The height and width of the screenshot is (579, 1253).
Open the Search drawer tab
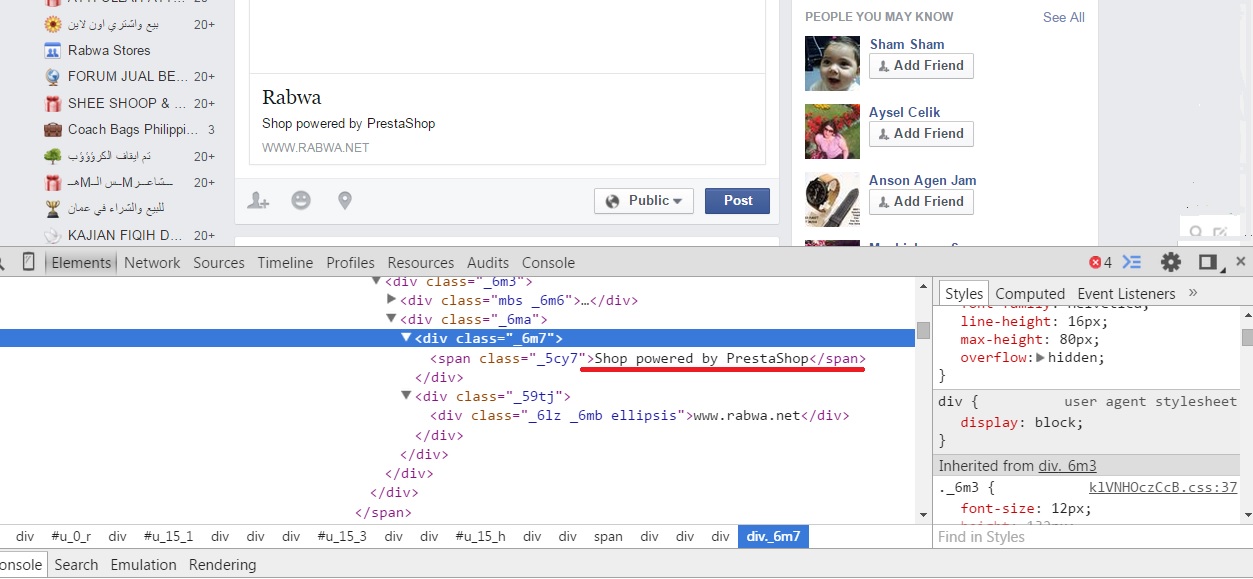(x=76, y=565)
